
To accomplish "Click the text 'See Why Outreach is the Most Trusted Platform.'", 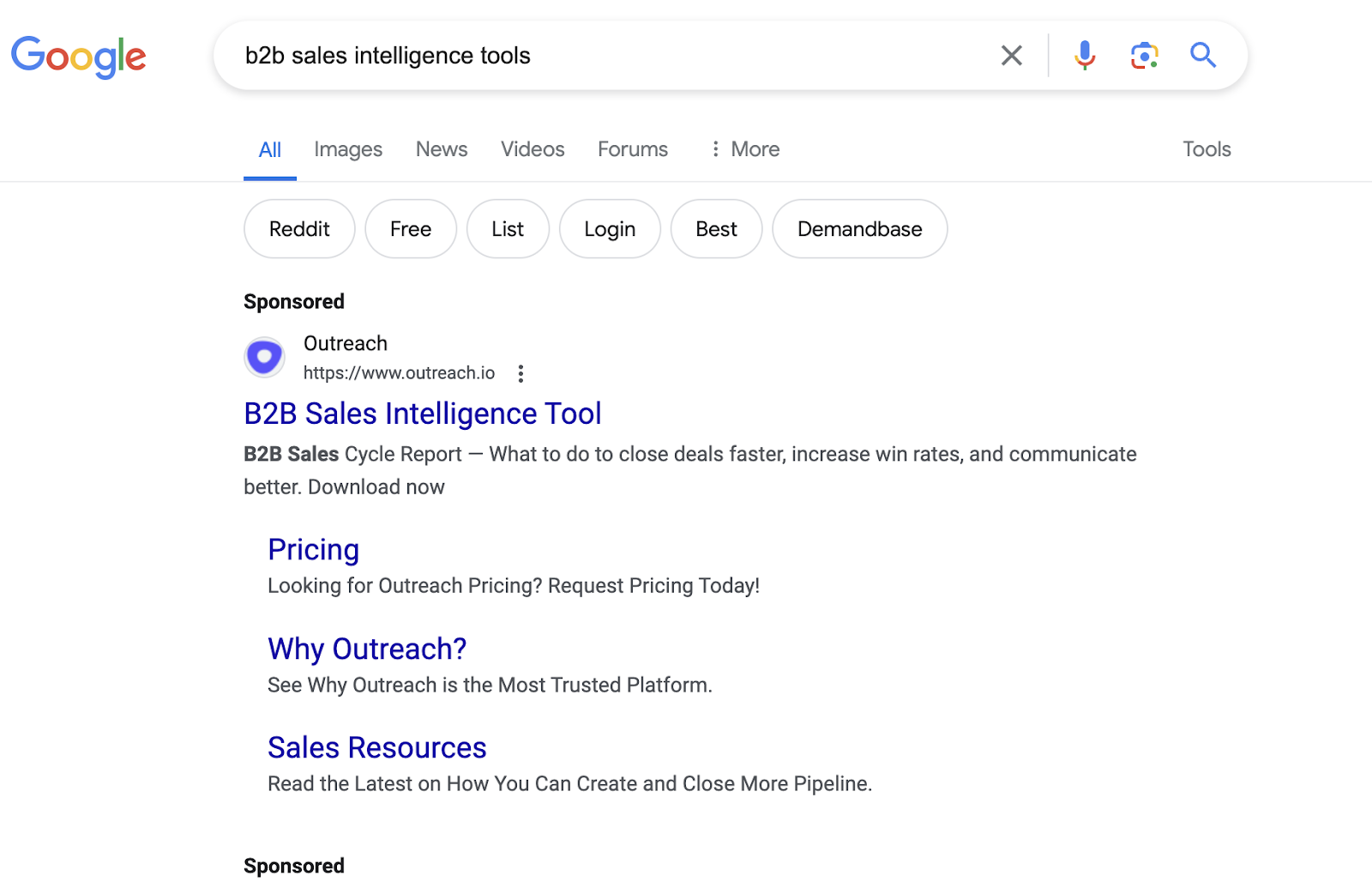I will click(x=490, y=686).
